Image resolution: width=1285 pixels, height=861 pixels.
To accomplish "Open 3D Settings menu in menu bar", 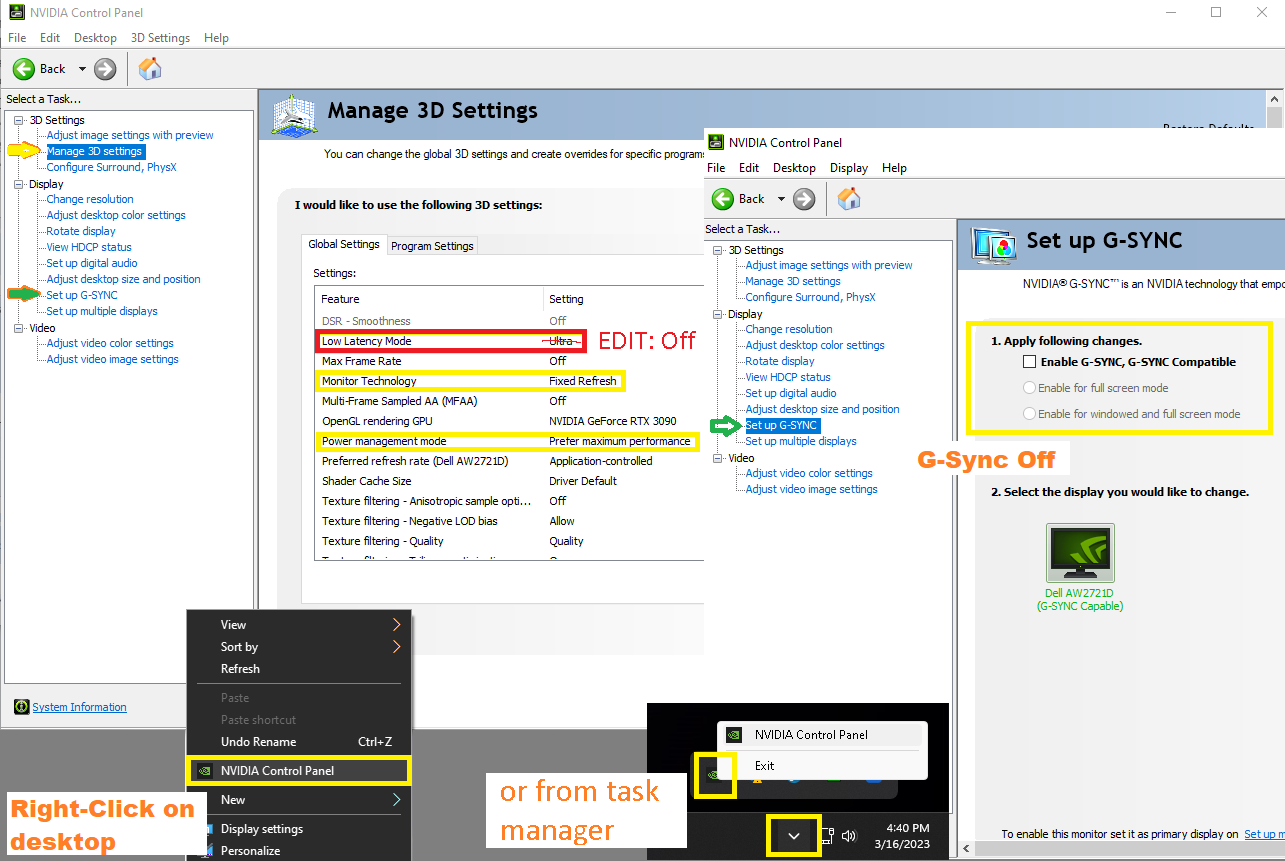I will [x=160, y=38].
